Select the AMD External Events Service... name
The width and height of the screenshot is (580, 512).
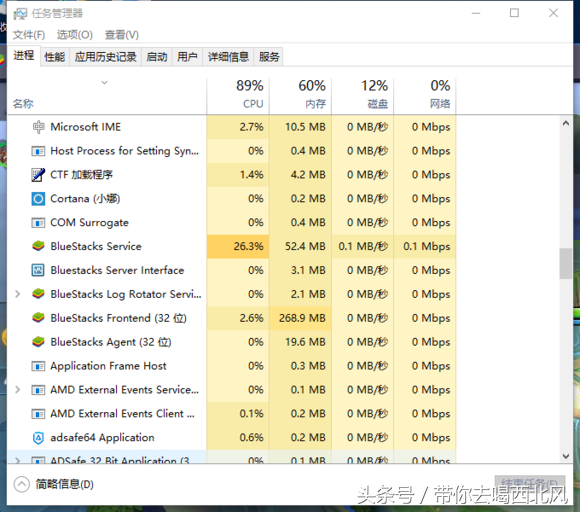tap(124, 390)
